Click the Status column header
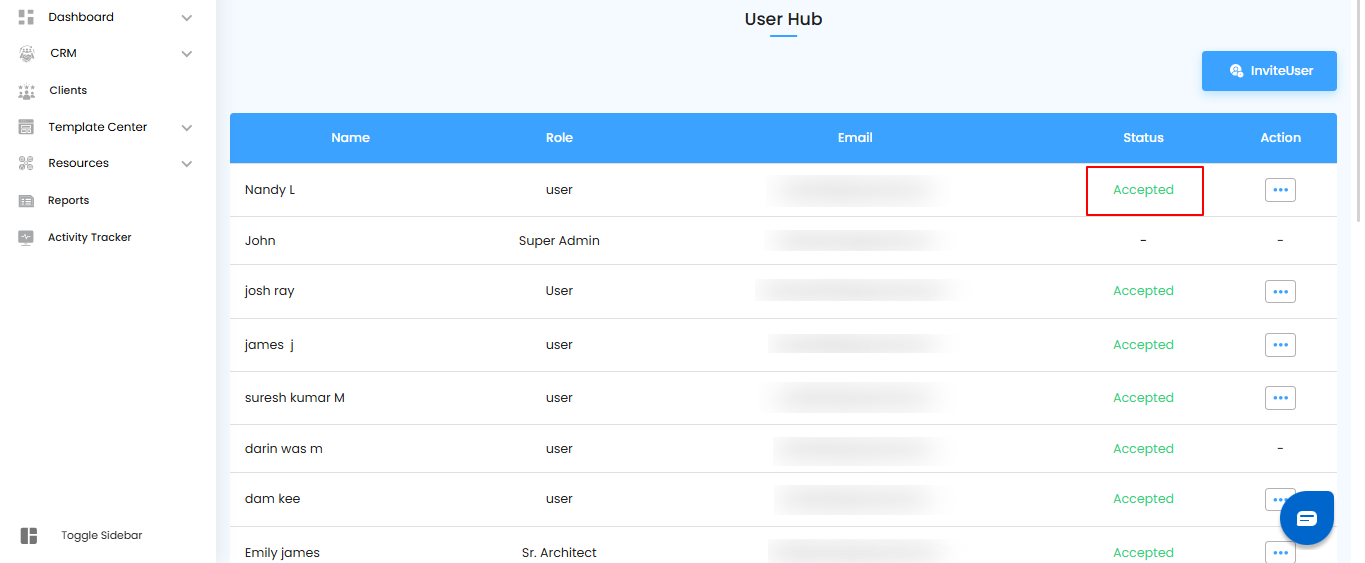1365x563 pixels. click(x=1143, y=138)
